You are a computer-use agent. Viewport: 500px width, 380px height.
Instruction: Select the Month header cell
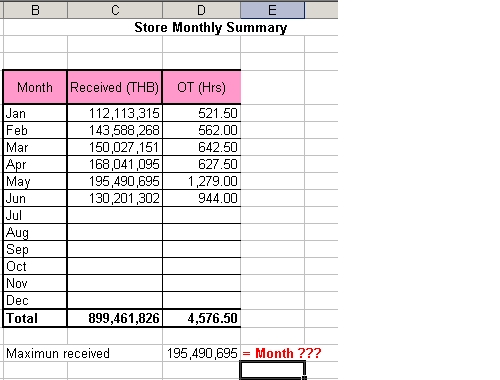point(35,87)
